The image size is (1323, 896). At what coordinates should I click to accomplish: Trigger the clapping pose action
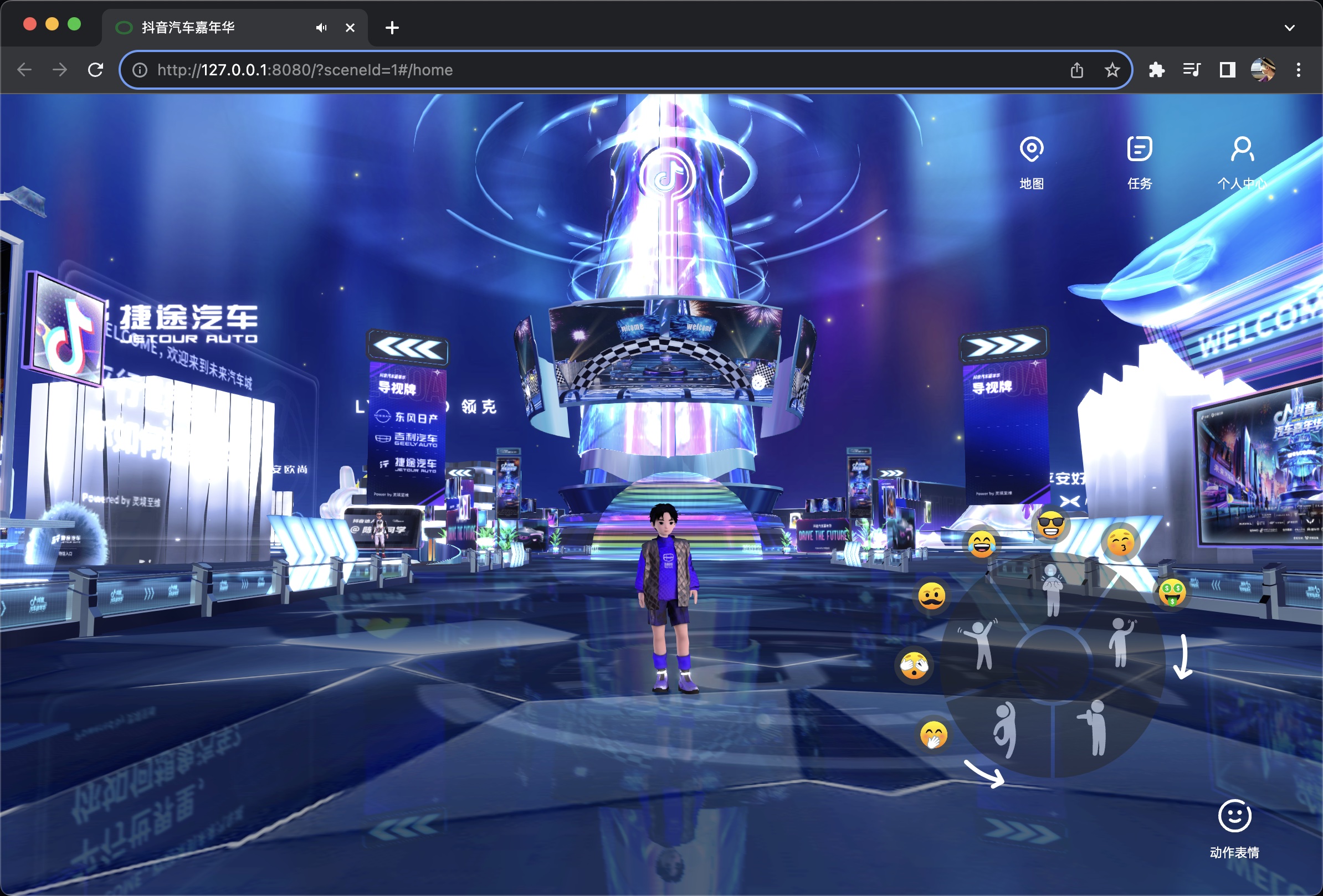(1053, 590)
